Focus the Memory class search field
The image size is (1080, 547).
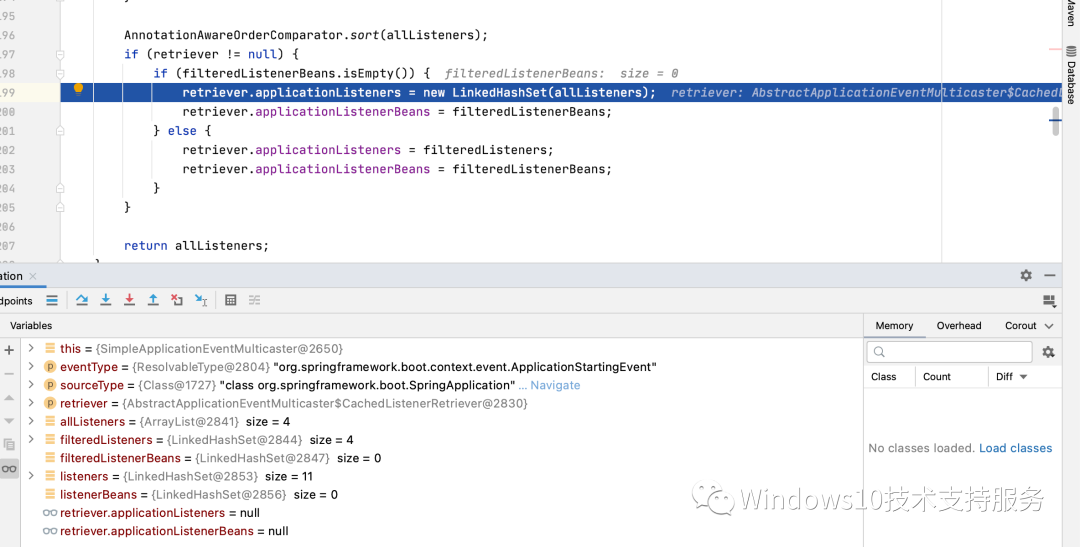coord(950,352)
